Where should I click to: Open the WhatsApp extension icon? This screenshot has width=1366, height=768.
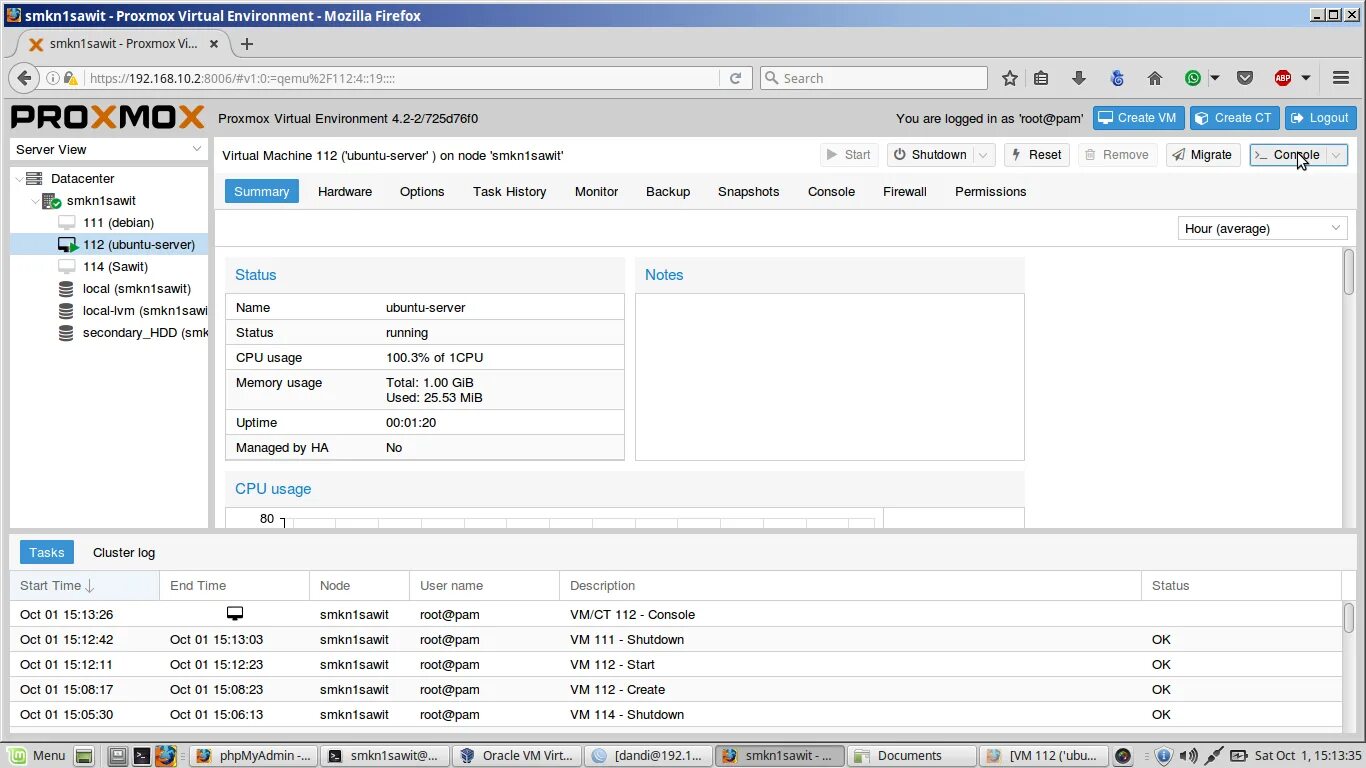1193,78
